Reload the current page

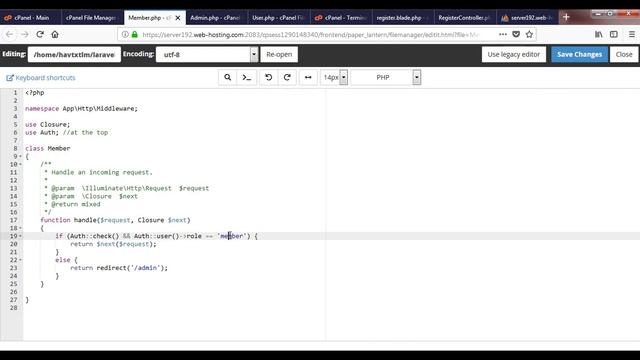pos(40,35)
